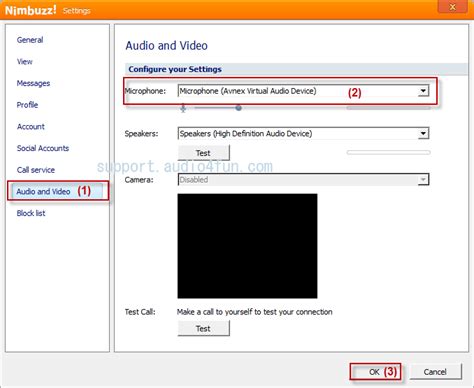
Task: Go to Messages settings
Action: pyautogui.click(x=33, y=83)
